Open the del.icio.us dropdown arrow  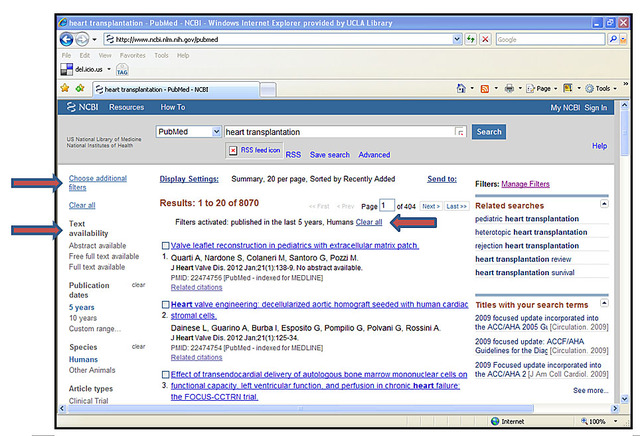coord(109,69)
